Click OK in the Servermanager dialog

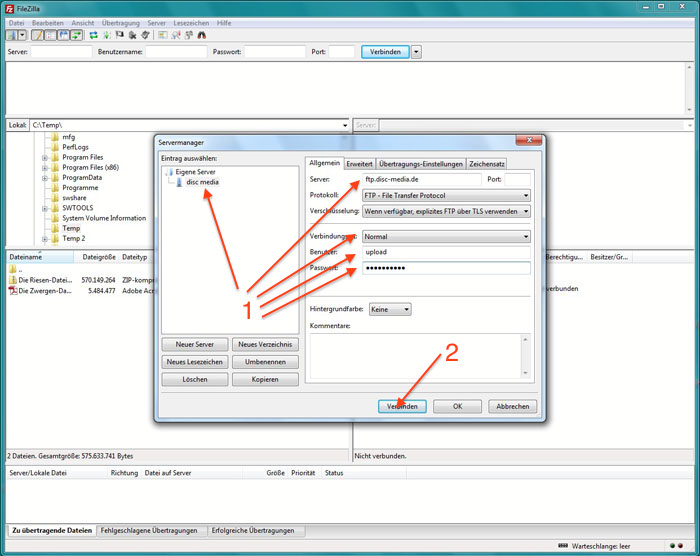458,406
